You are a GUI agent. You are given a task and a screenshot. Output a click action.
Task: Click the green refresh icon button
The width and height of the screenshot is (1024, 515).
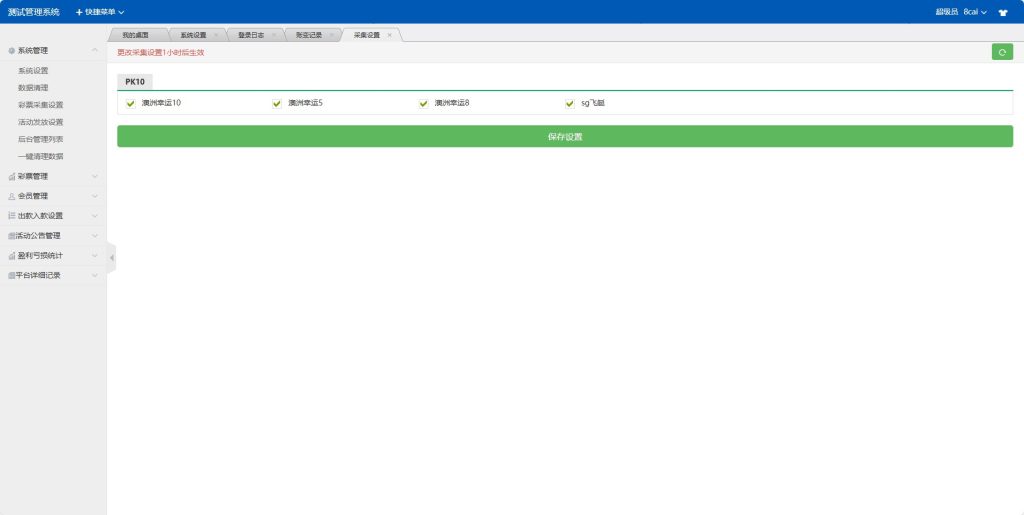(x=1002, y=52)
